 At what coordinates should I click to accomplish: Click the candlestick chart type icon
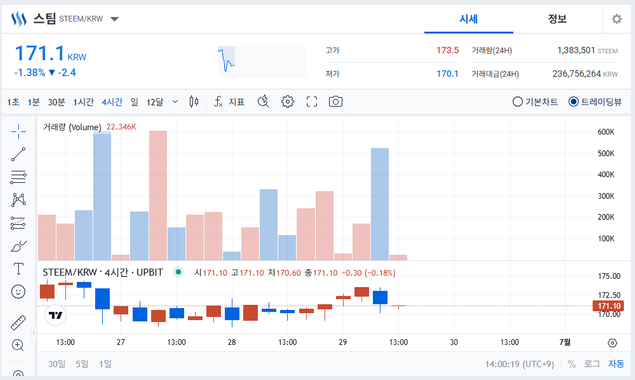pos(194,102)
